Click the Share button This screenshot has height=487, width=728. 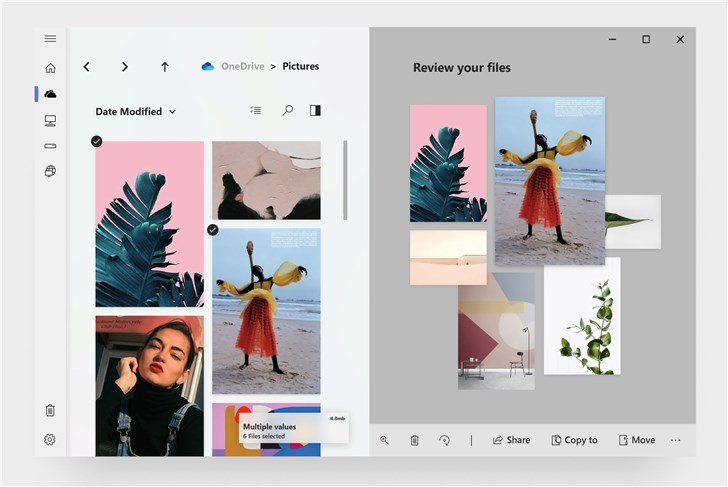tap(511, 440)
